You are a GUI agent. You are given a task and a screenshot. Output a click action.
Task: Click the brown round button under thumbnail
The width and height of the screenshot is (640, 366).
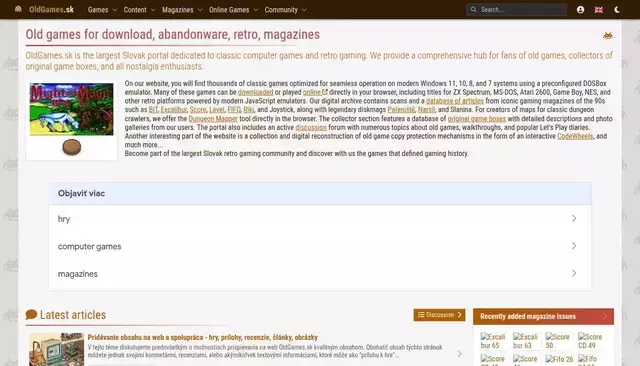[x=71, y=147]
